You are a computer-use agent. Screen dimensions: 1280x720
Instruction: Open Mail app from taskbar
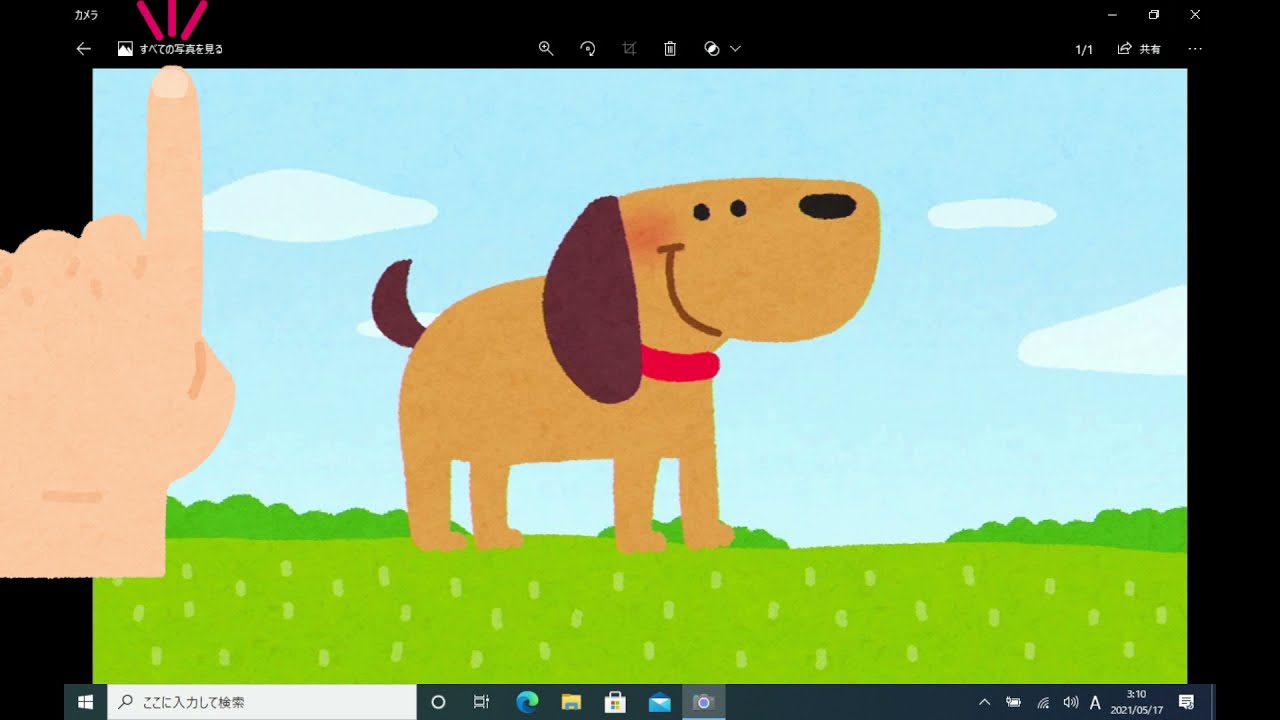[x=659, y=702]
